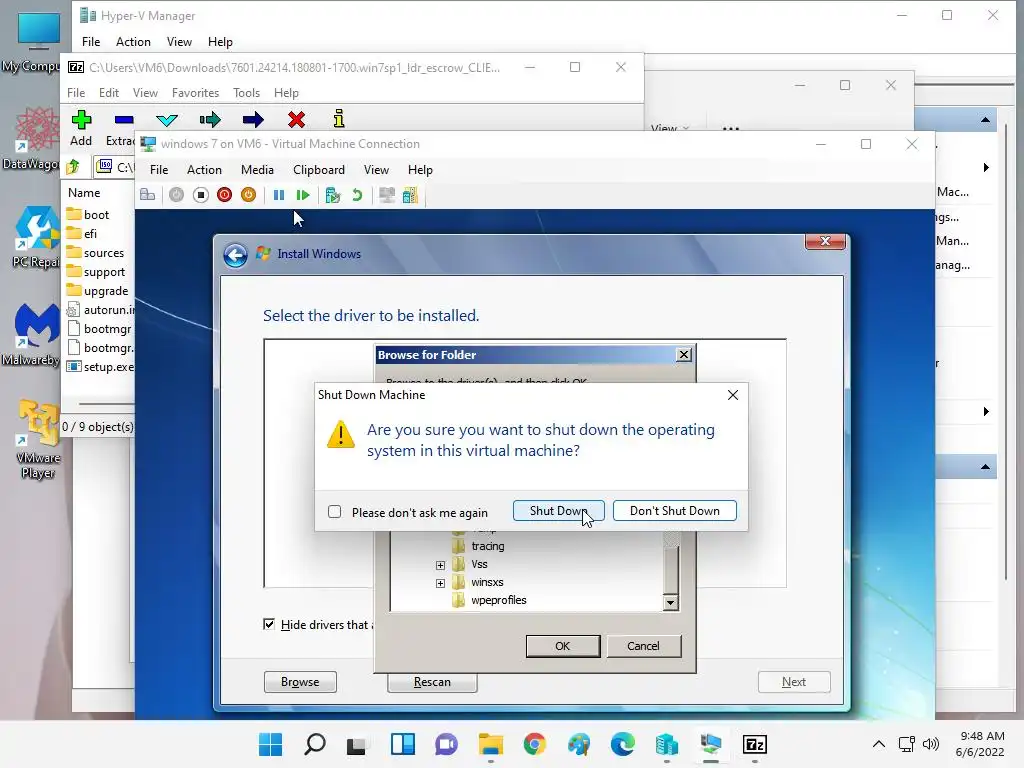Open VM Connection Media menu
Image resolution: width=1024 pixels, height=768 pixels.
pos(257,170)
